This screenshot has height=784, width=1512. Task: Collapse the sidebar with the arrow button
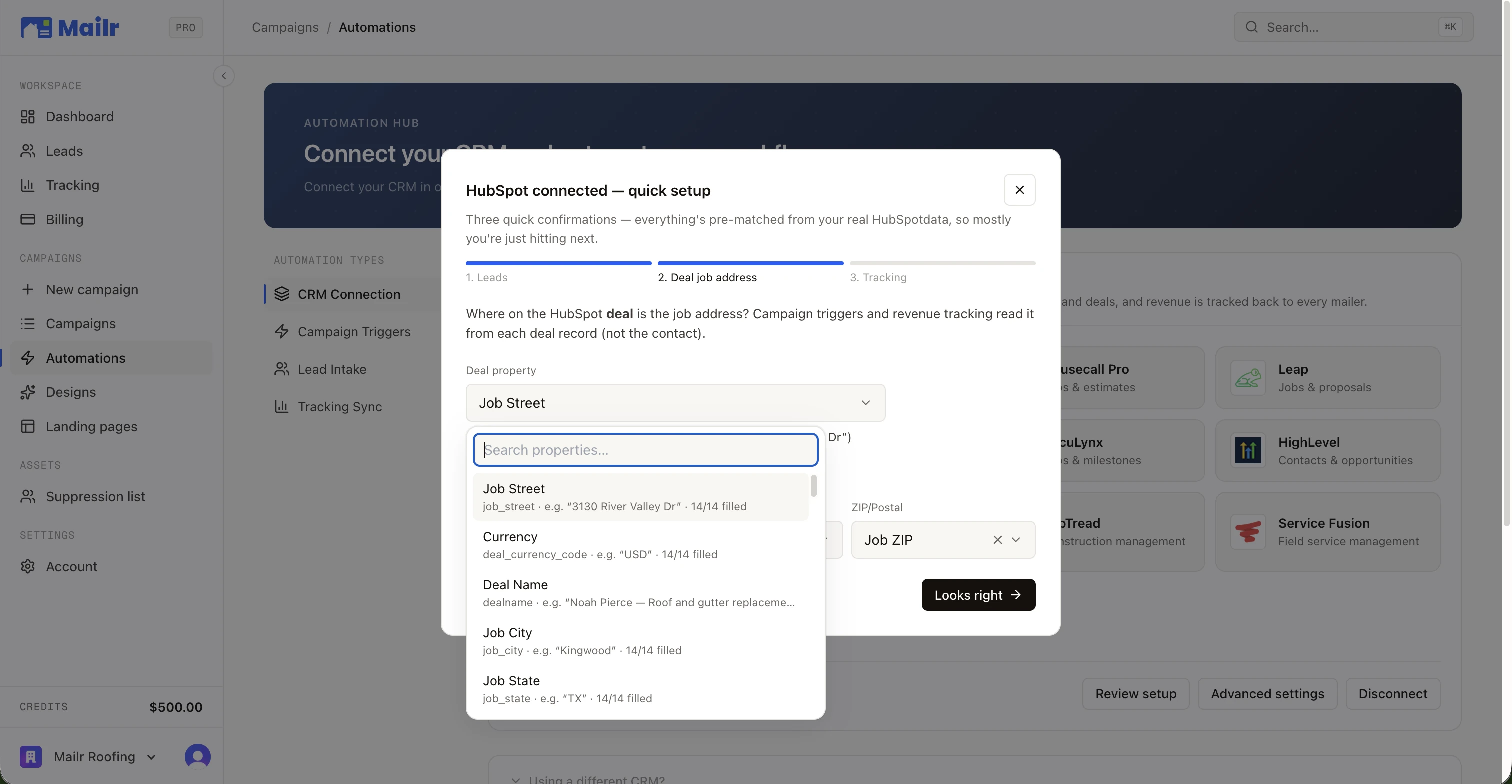click(223, 76)
